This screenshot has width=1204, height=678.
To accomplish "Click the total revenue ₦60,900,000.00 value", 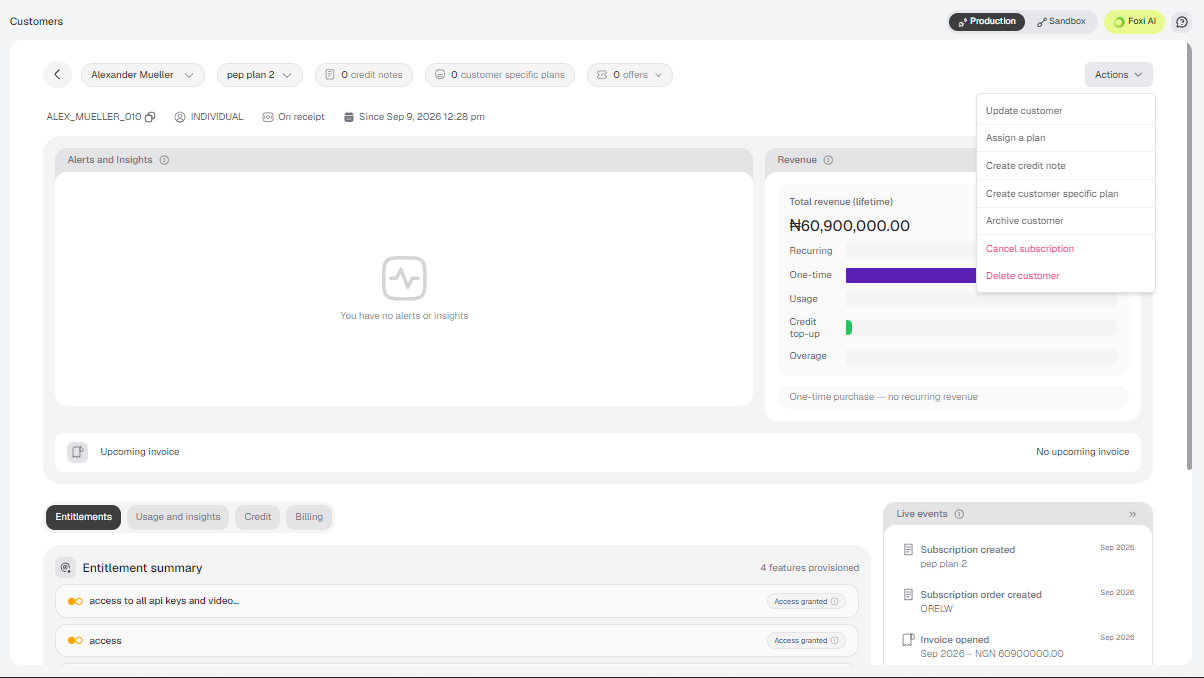I will tap(849, 226).
